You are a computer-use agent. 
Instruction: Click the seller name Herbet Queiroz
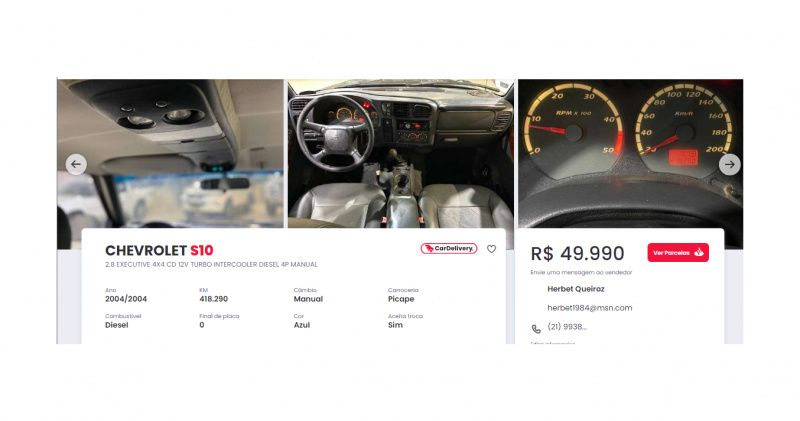click(576, 289)
